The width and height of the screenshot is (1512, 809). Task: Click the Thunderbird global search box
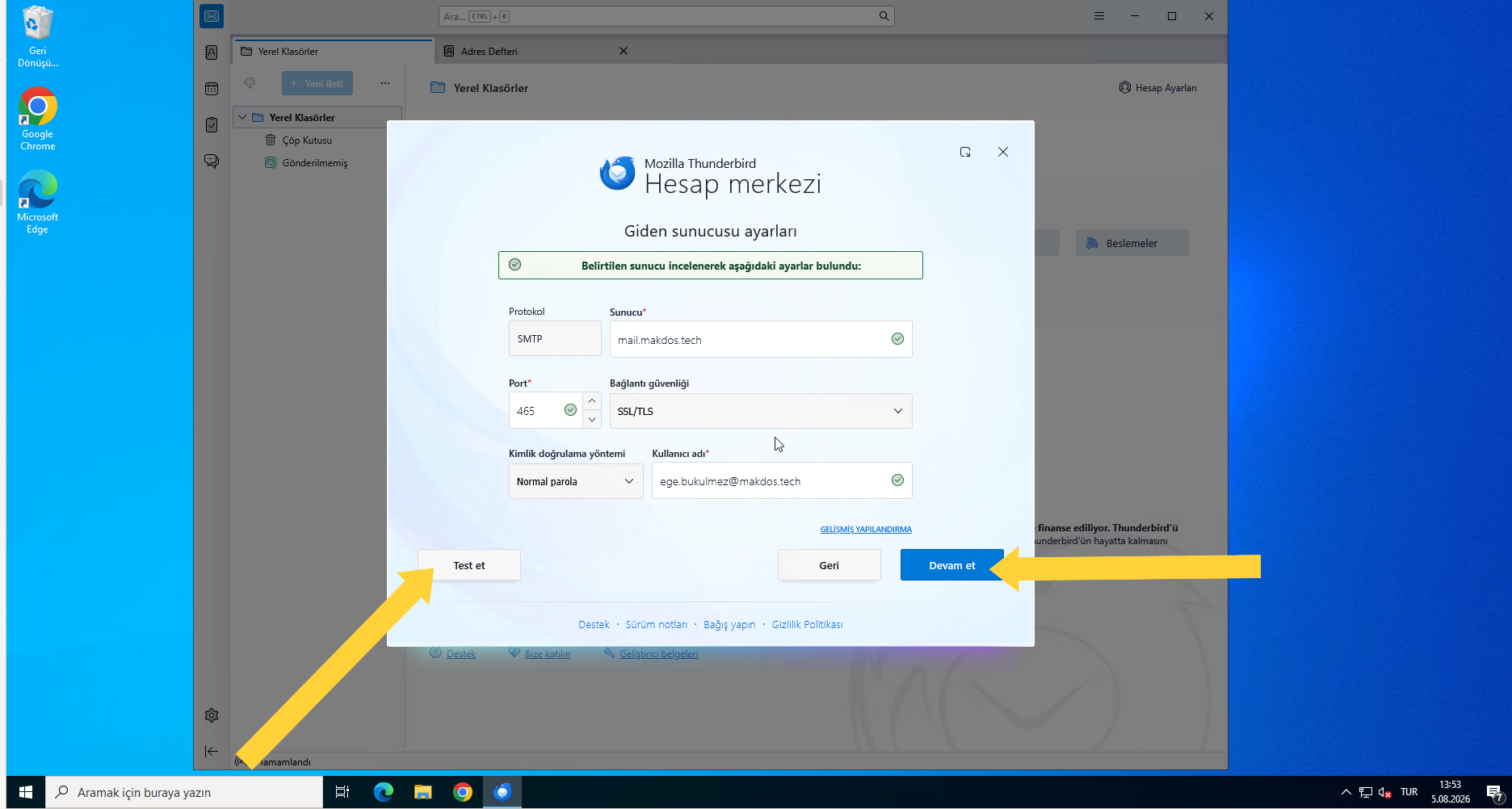point(666,16)
